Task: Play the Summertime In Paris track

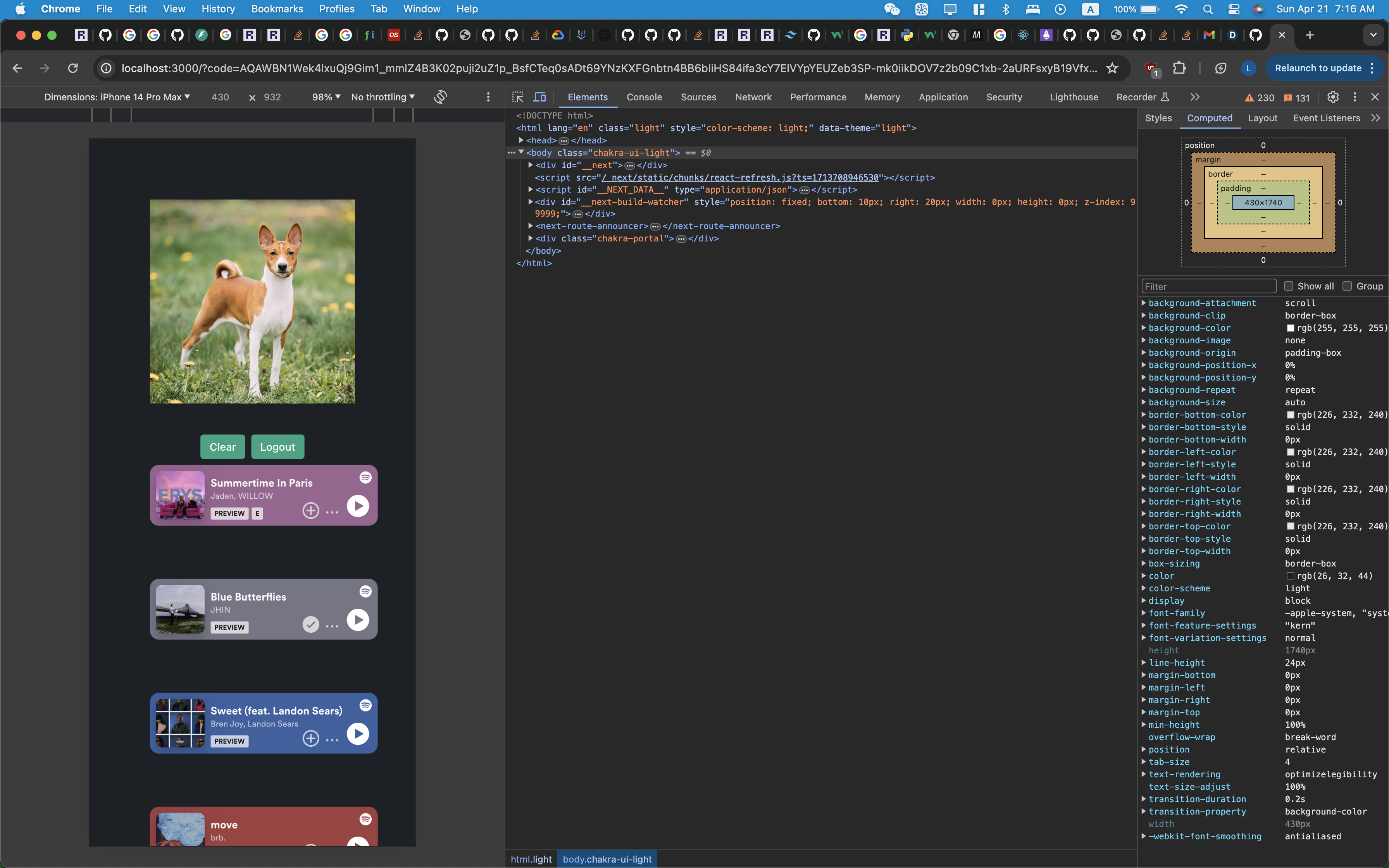Action: point(358,506)
